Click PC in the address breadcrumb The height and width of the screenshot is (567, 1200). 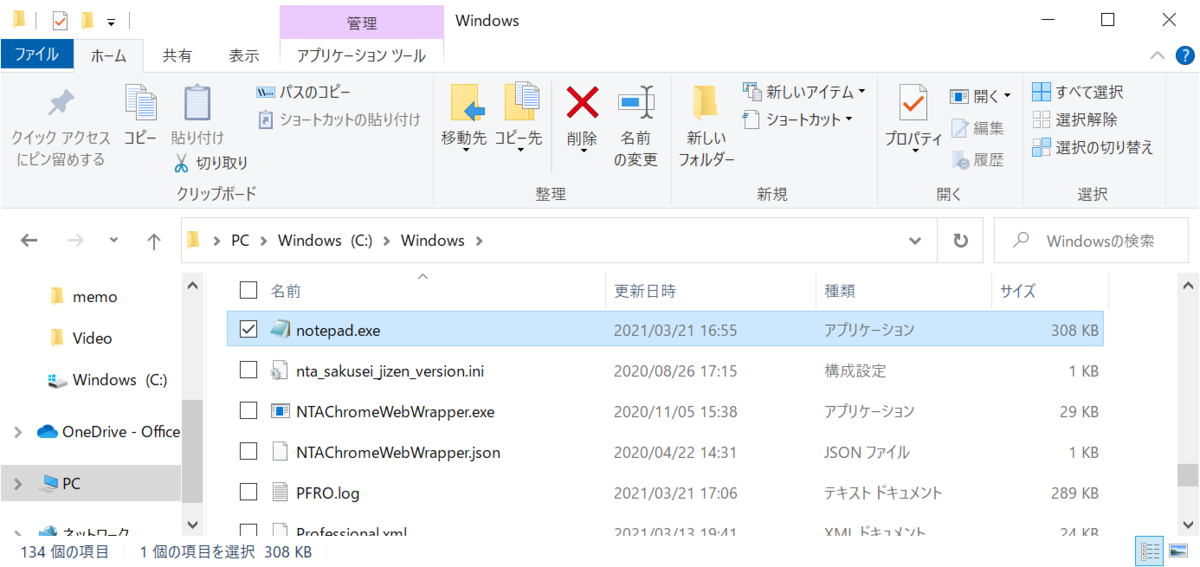pos(240,241)
